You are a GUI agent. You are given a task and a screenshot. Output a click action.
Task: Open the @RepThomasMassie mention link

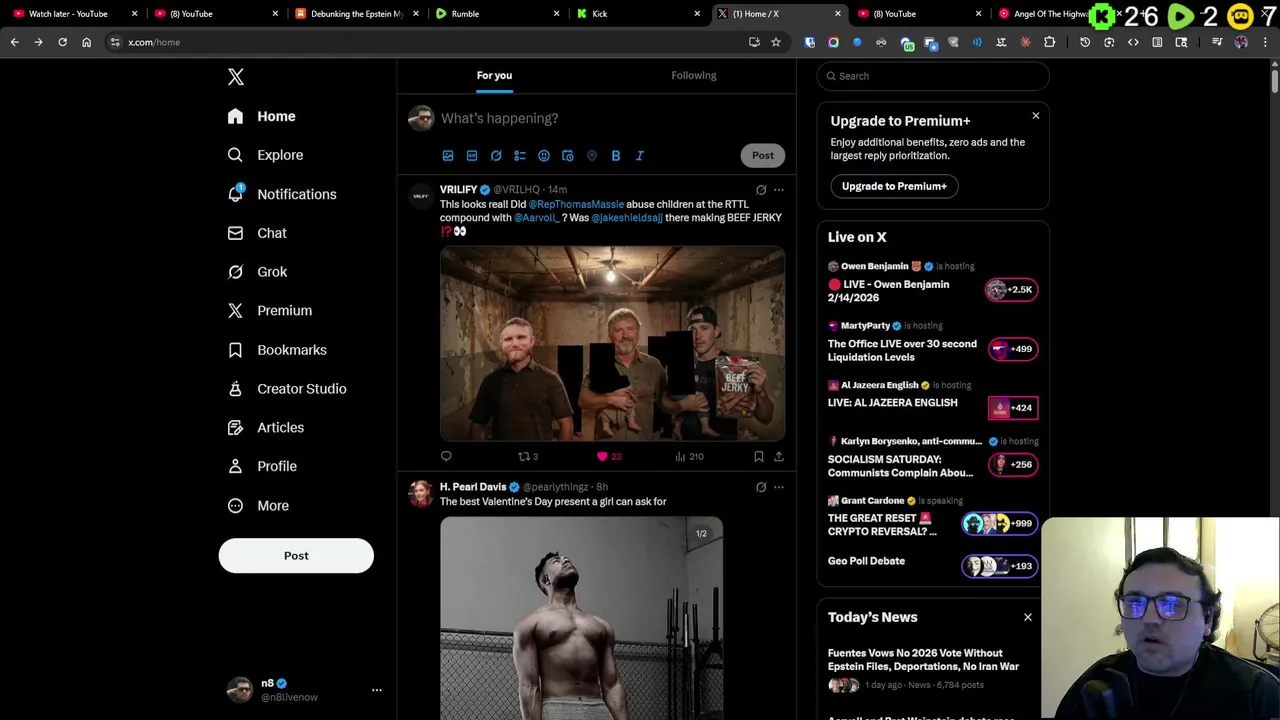click(576, 204)
